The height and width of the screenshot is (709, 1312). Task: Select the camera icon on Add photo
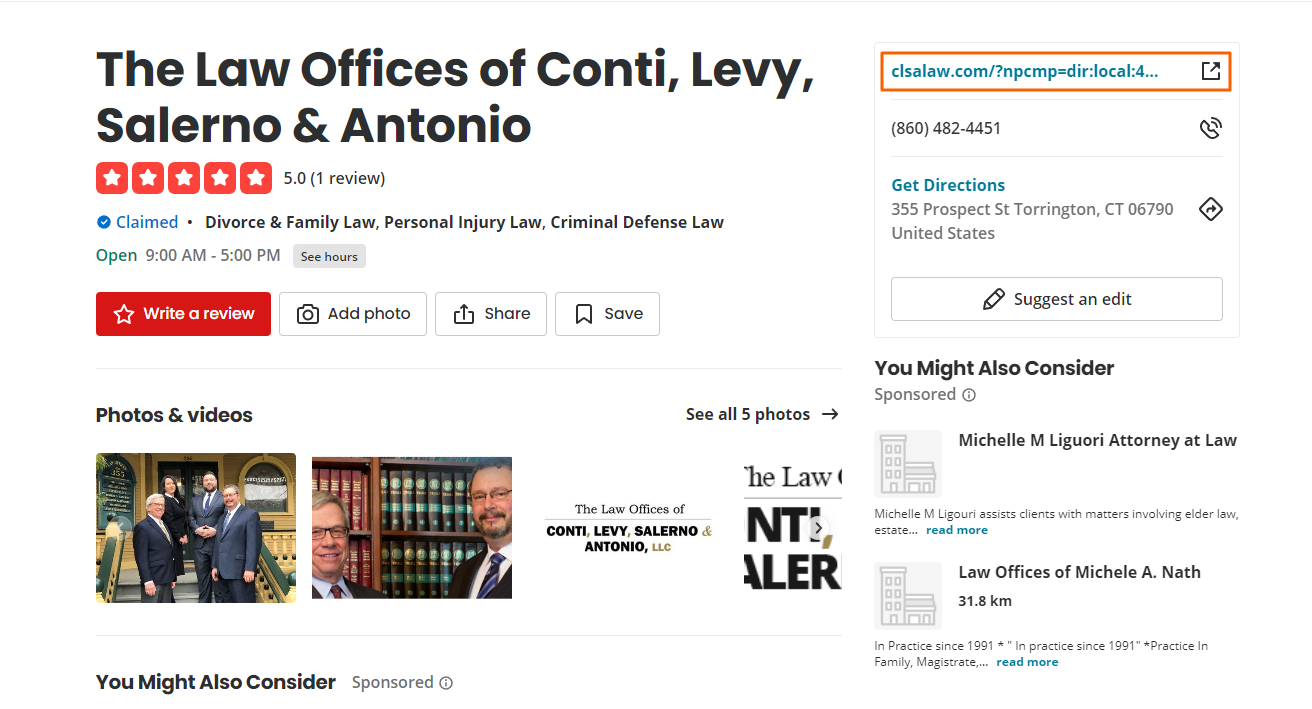(x=307, y=313)
